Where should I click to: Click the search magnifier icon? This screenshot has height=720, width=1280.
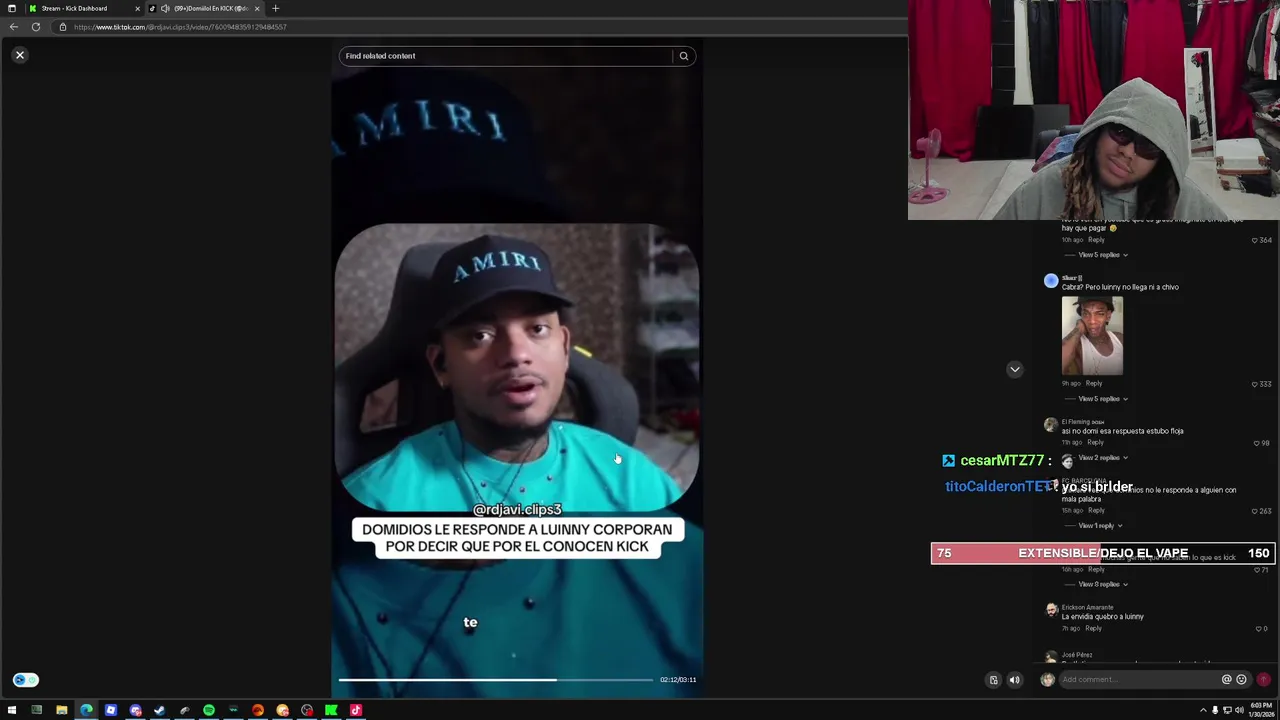click(684, 56)
